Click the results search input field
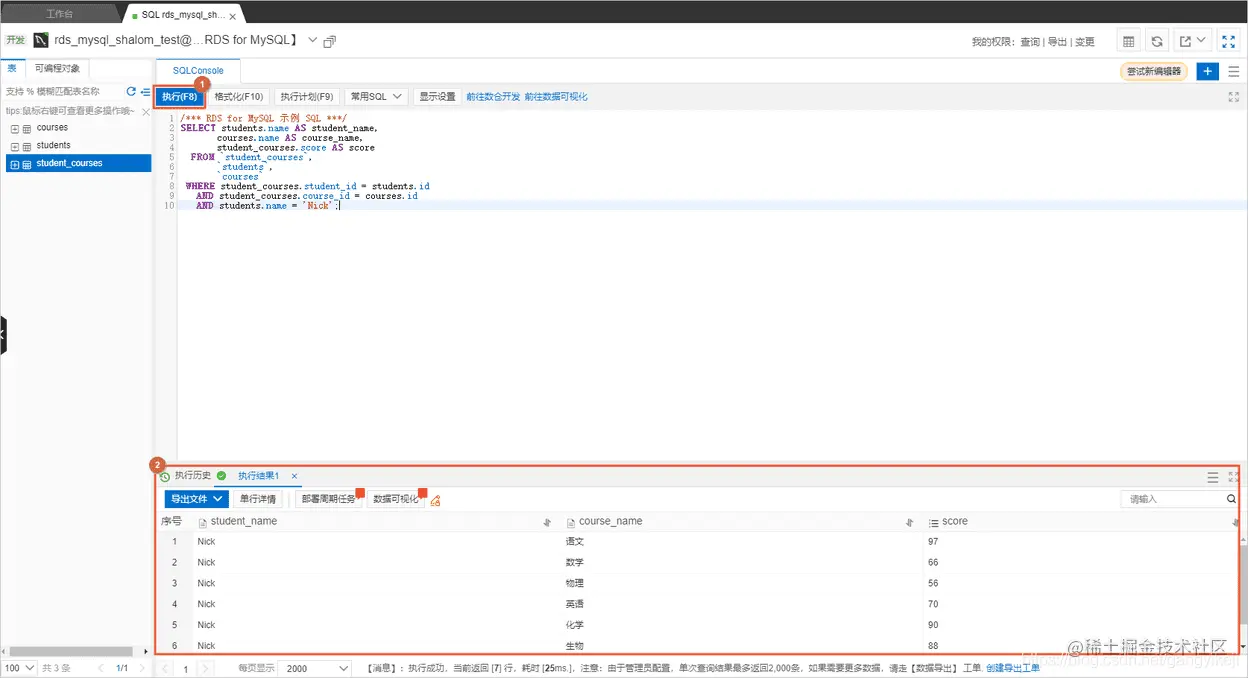 pos(1173,499)
